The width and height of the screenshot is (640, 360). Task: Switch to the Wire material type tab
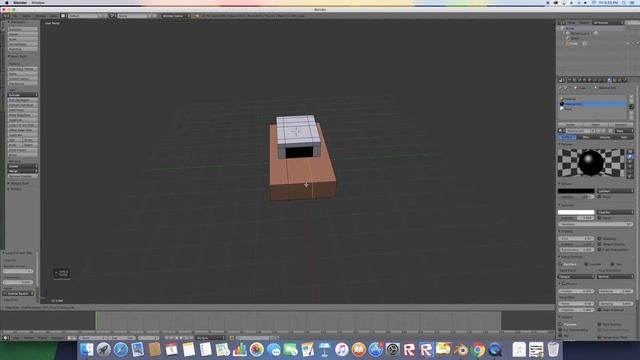tap(586, 137)
